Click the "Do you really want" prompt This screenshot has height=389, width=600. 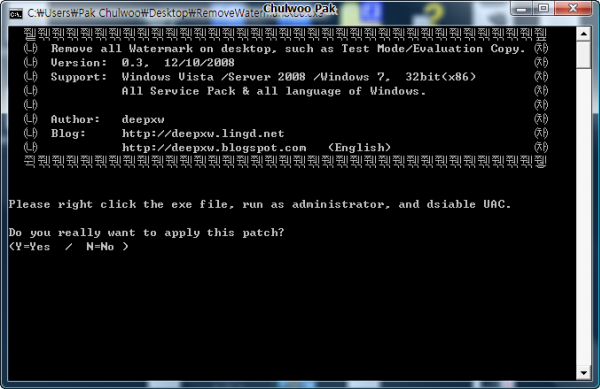146,233
